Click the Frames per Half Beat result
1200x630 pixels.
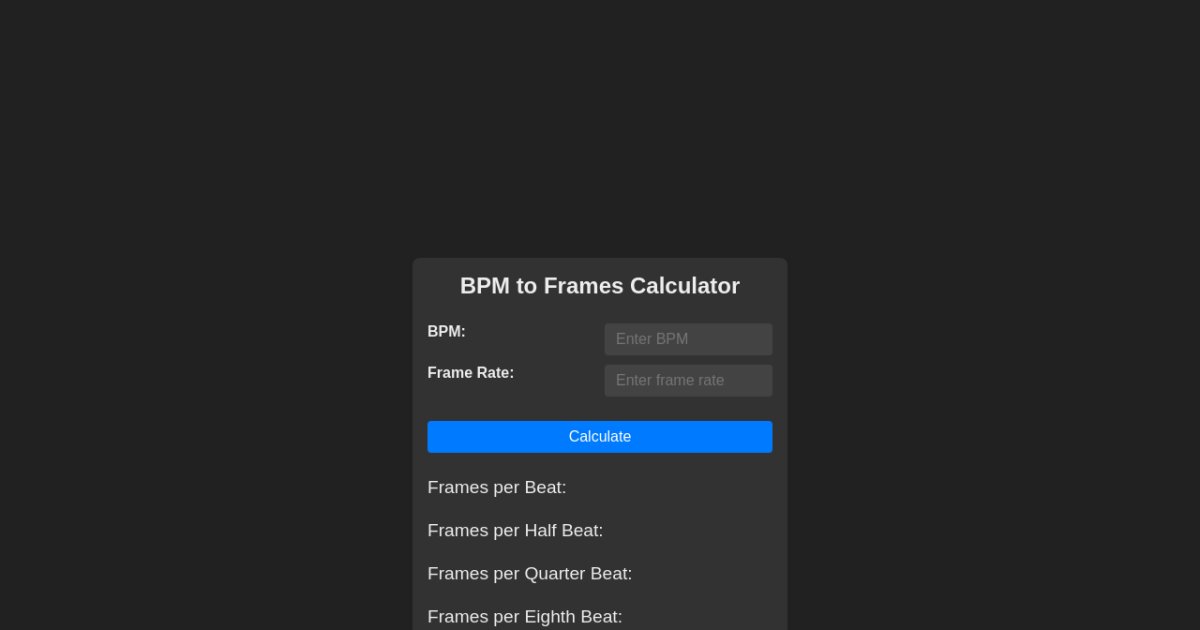click(515, 530)
